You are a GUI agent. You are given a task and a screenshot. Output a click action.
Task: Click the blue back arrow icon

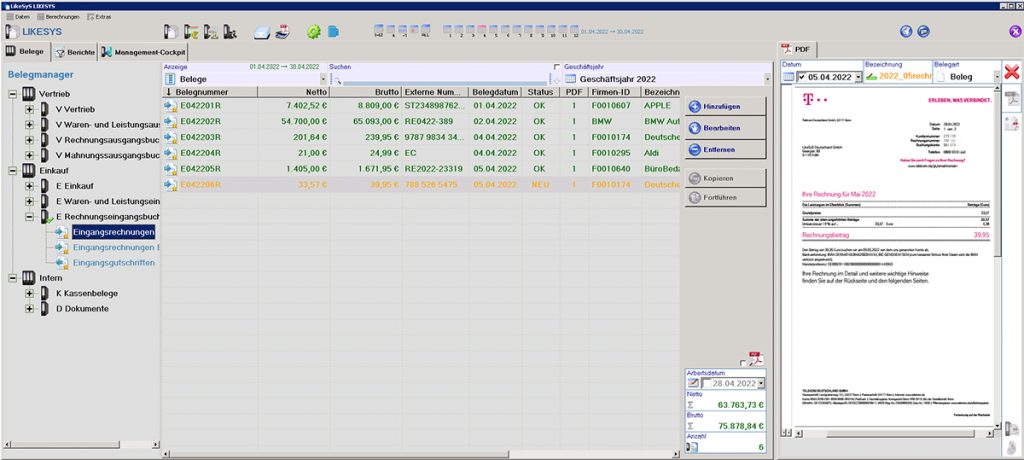(906, 32)
